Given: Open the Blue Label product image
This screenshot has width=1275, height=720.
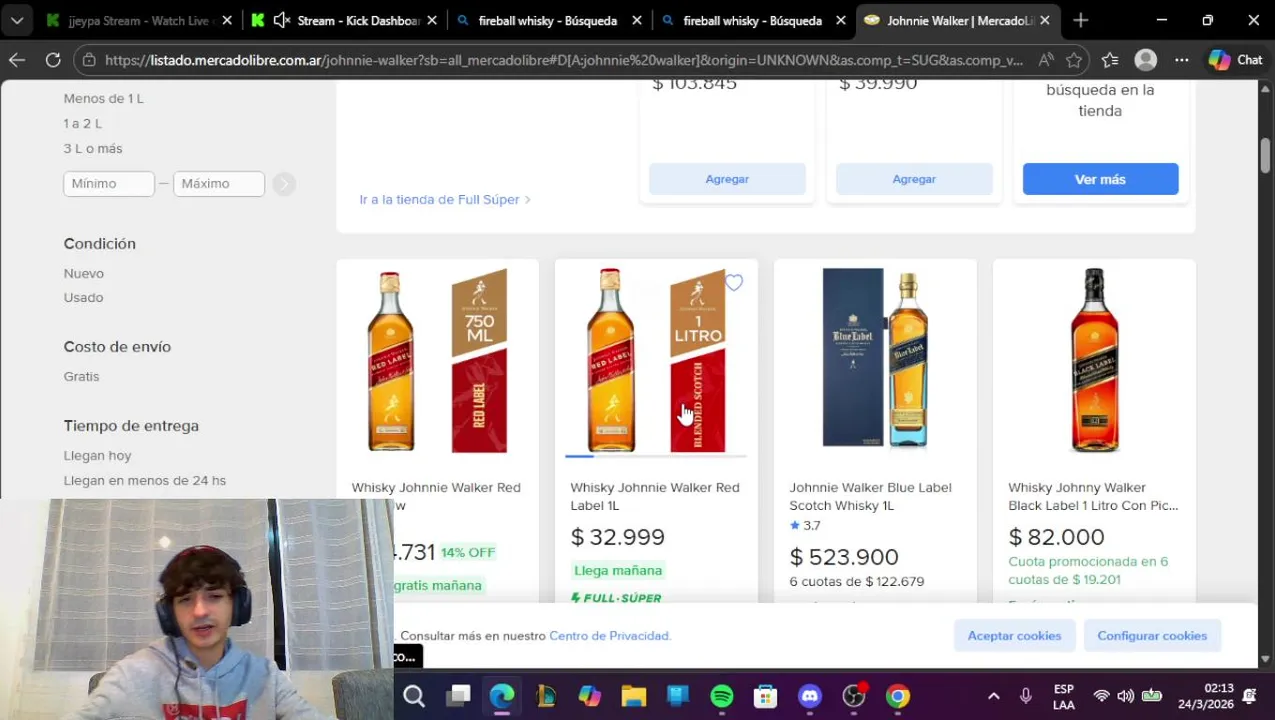Looking at the screenshot, I should coord(875,360).
